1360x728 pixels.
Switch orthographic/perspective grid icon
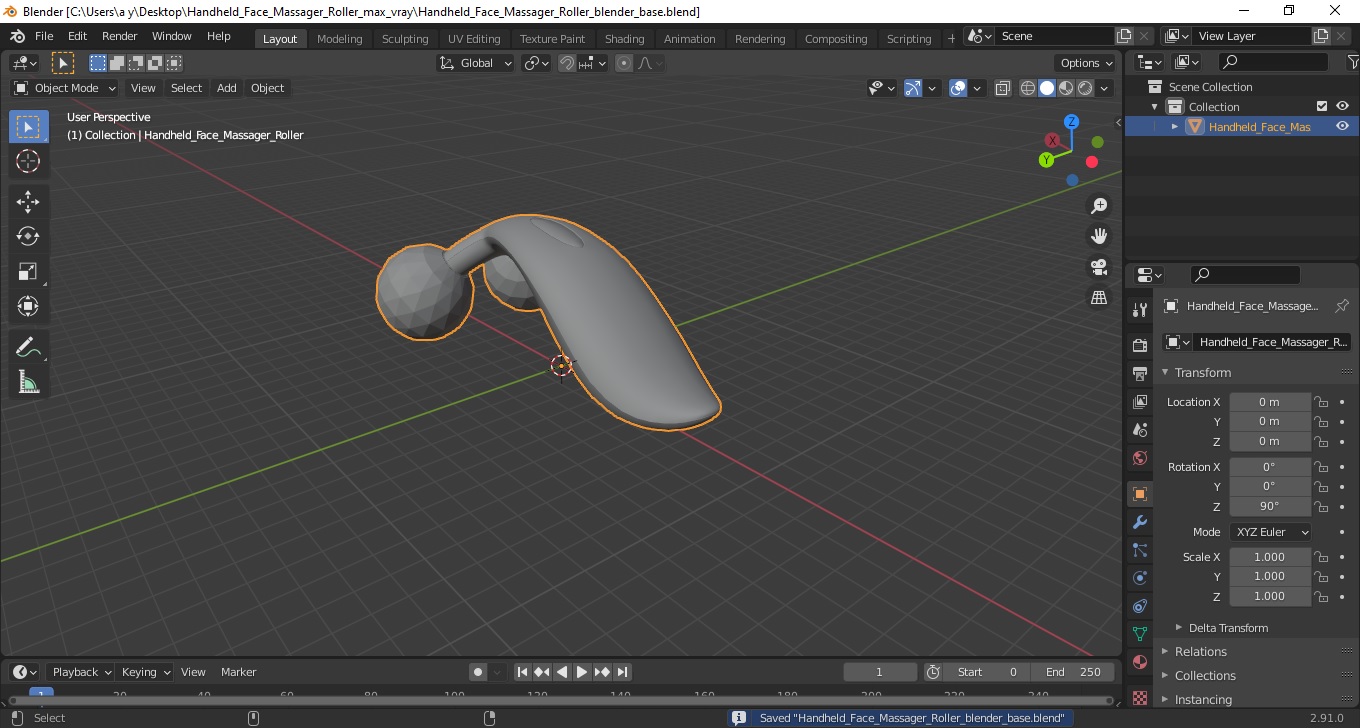[1099, 298]
